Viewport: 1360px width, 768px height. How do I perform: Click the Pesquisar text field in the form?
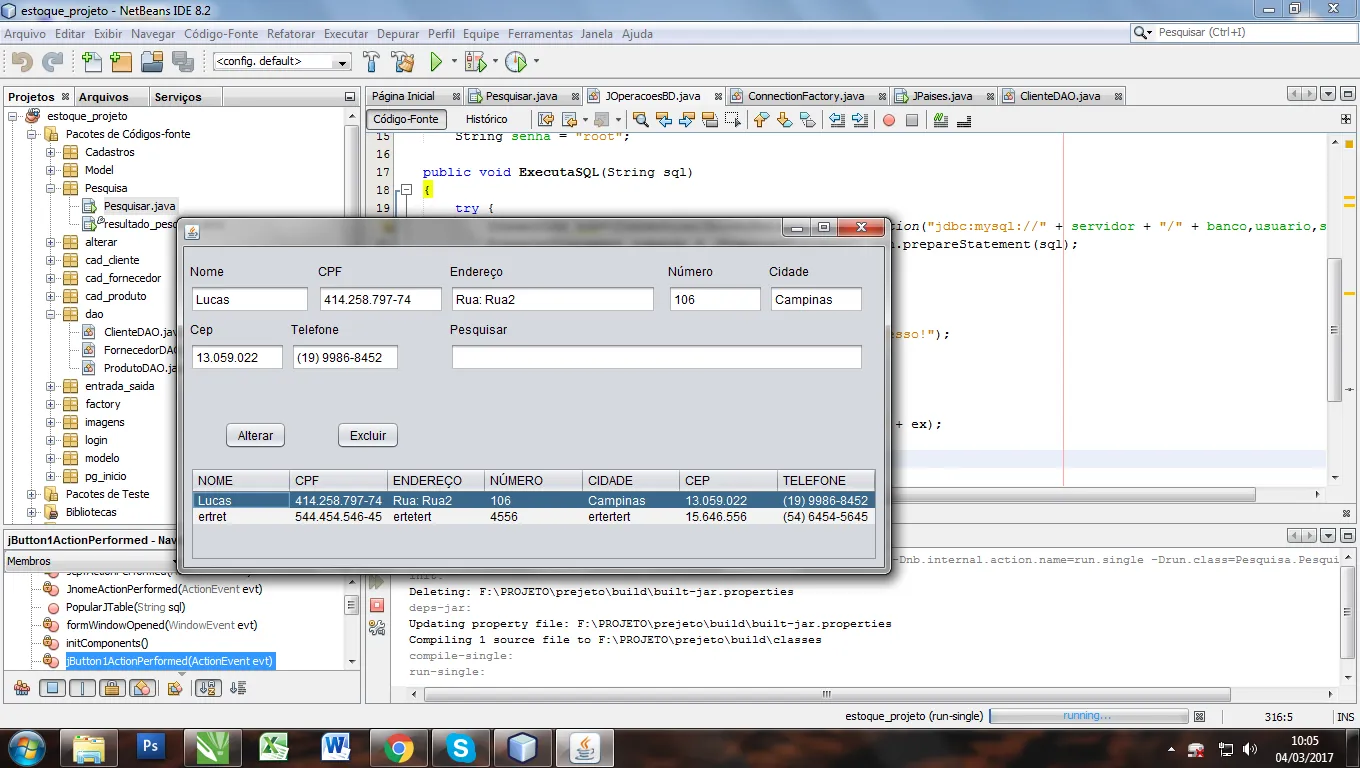coord(656,358)
